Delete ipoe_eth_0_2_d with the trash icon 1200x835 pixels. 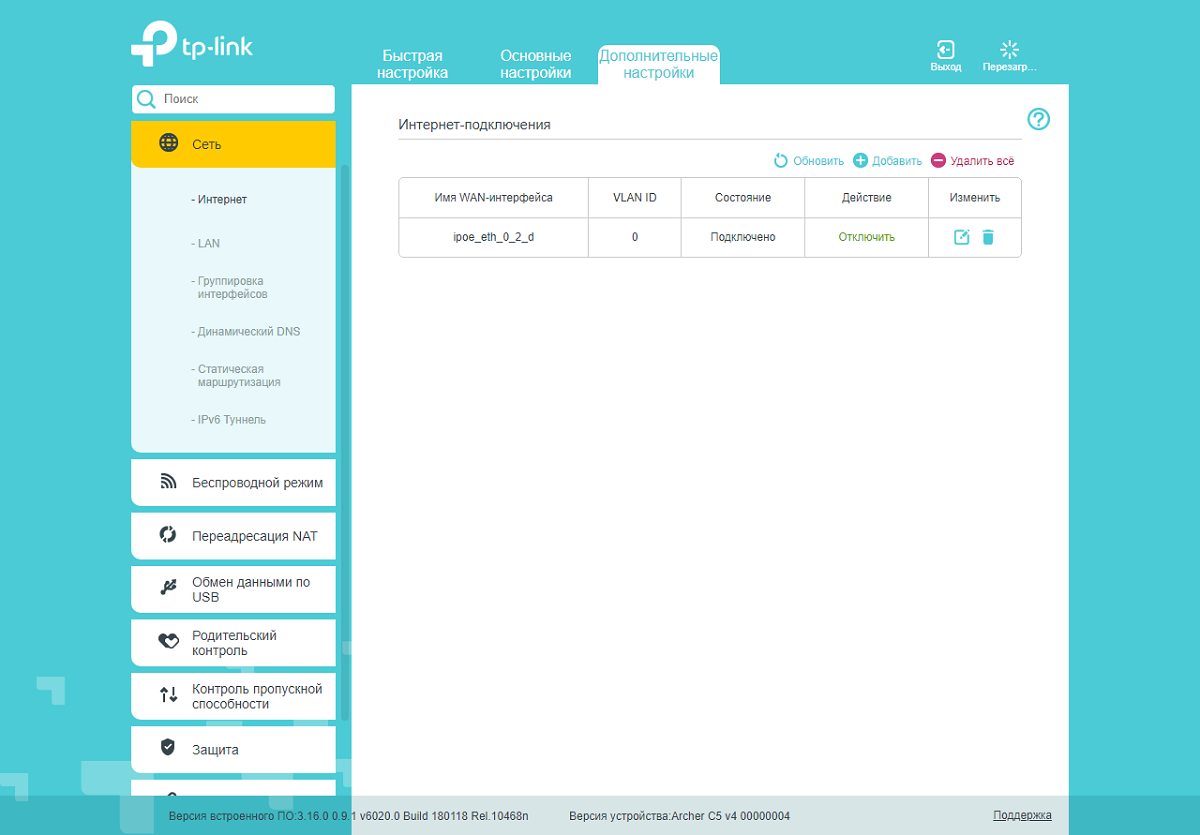(x=988, y=237)
